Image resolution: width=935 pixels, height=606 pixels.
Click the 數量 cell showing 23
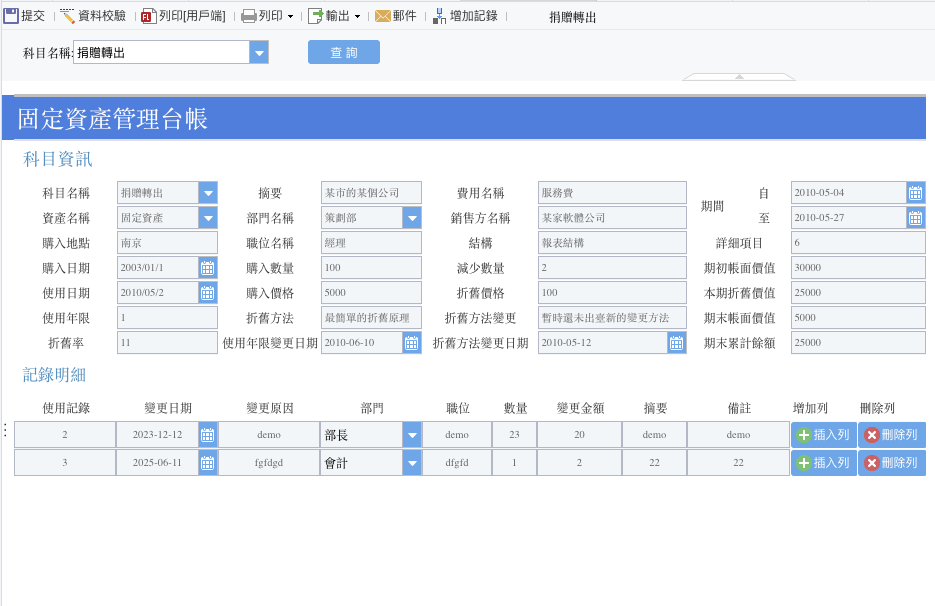[514, 435]
